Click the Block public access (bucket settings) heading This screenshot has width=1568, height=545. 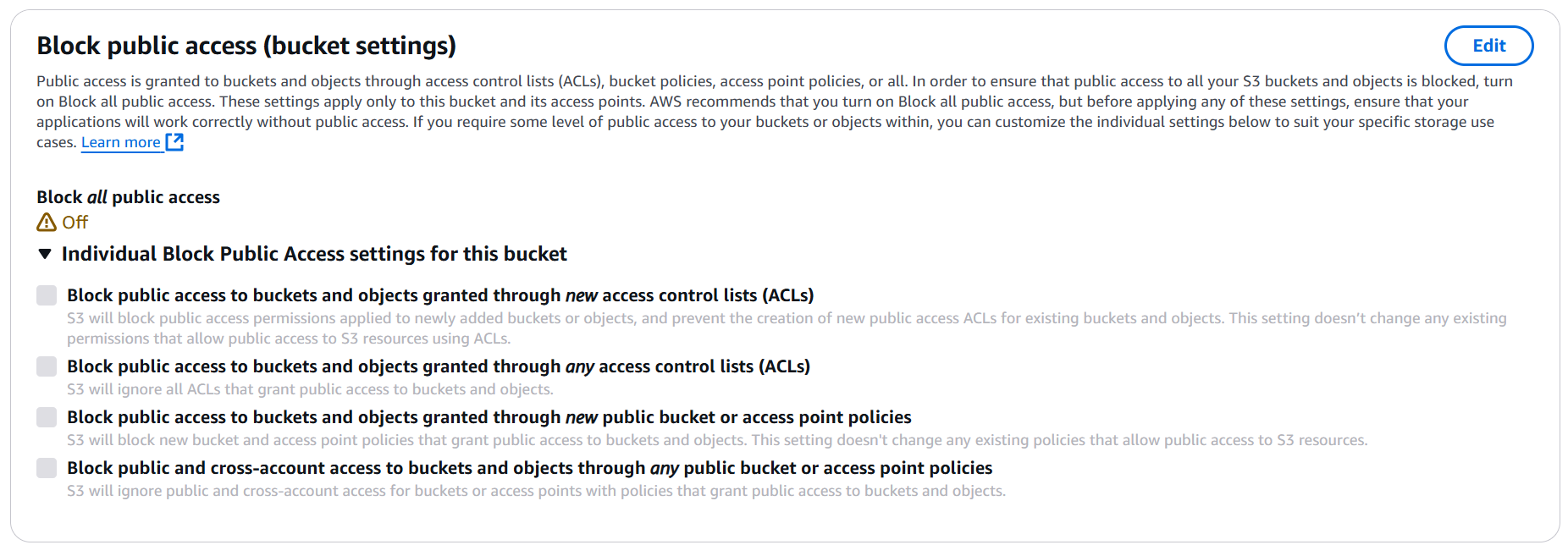(x=246, y=46)
